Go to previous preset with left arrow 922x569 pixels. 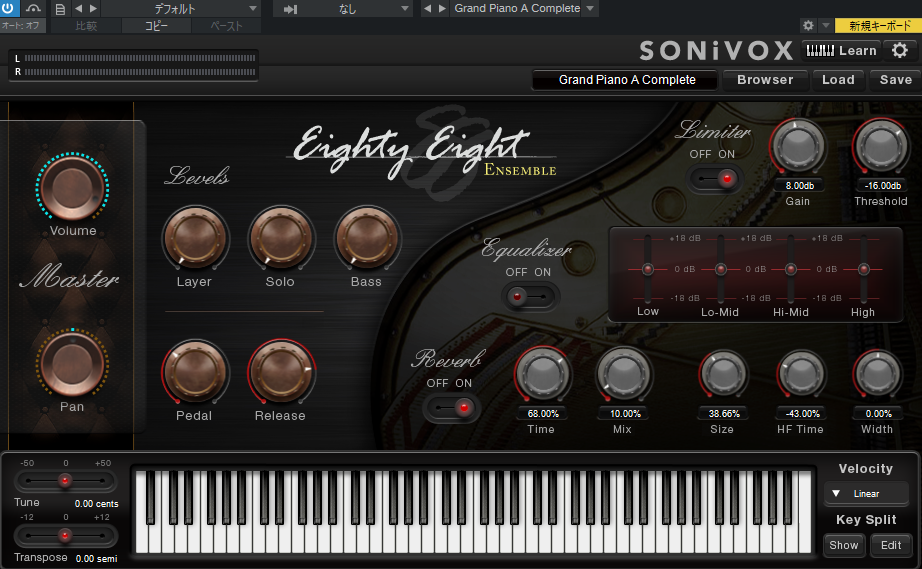click(x=79, y=9)
